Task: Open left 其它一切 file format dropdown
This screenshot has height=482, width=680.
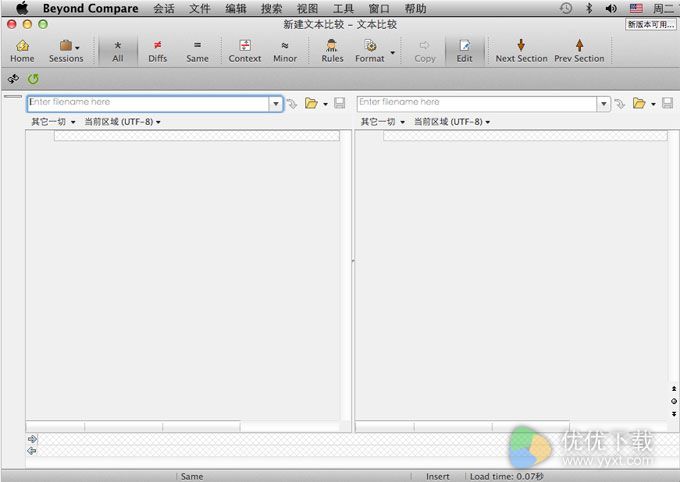Action: click(x=53, y=122)
